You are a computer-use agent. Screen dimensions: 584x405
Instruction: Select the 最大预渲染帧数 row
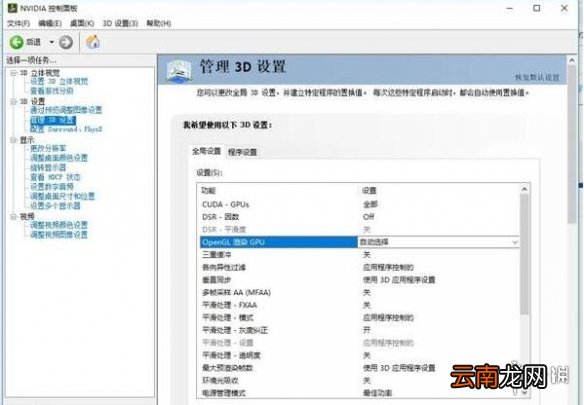point(359,368)
